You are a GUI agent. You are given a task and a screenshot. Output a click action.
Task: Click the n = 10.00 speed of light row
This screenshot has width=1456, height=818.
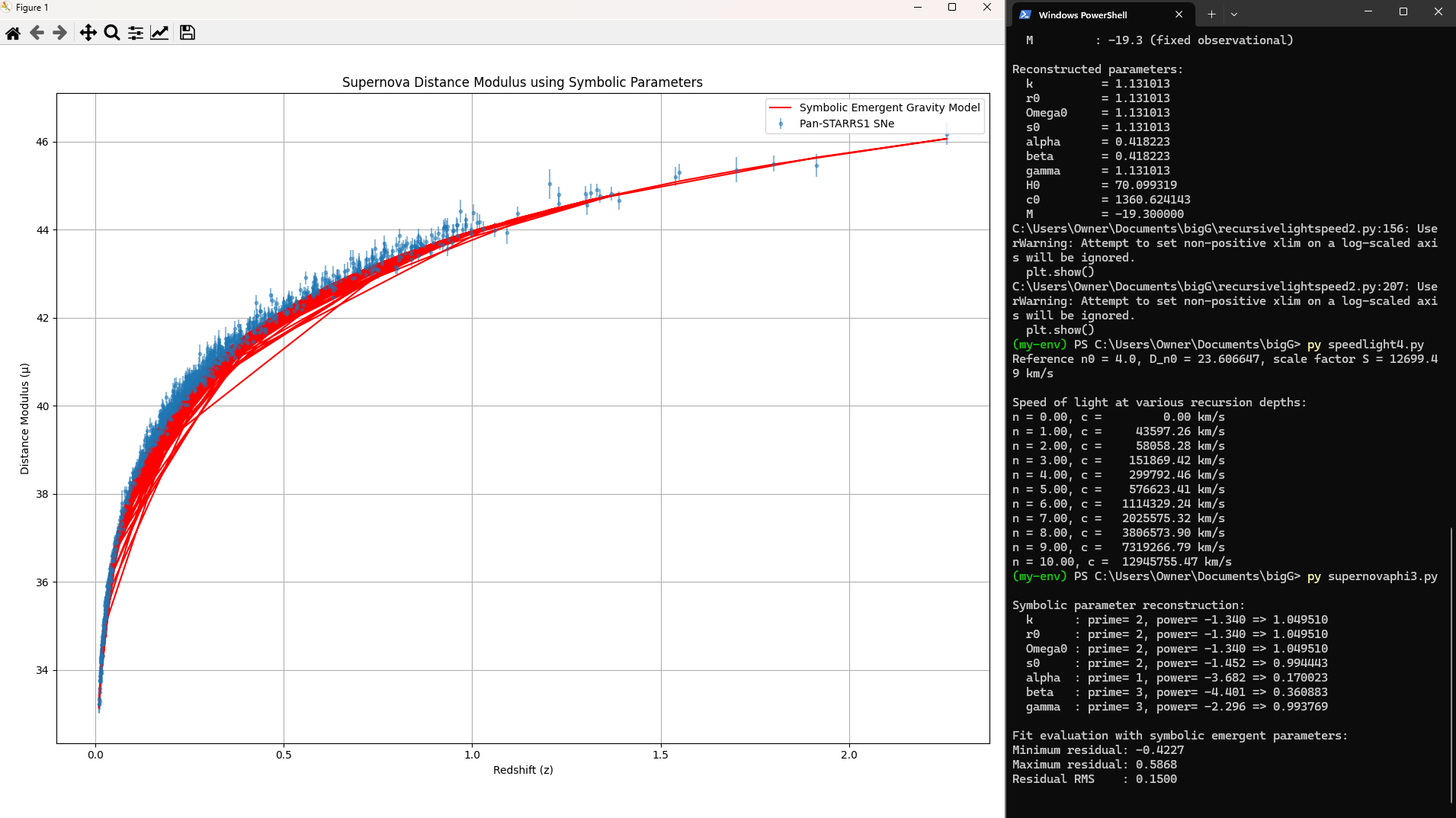(1121, 562)
